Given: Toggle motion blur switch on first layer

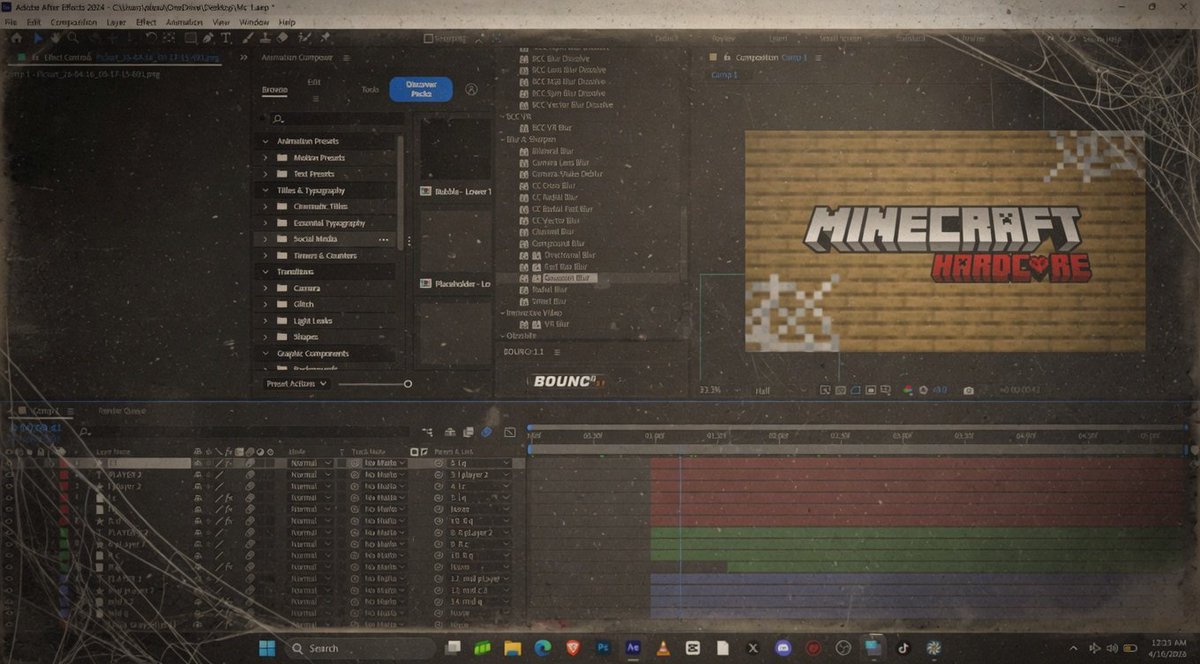Looking at the screenshot, I should tap(250, 464).
